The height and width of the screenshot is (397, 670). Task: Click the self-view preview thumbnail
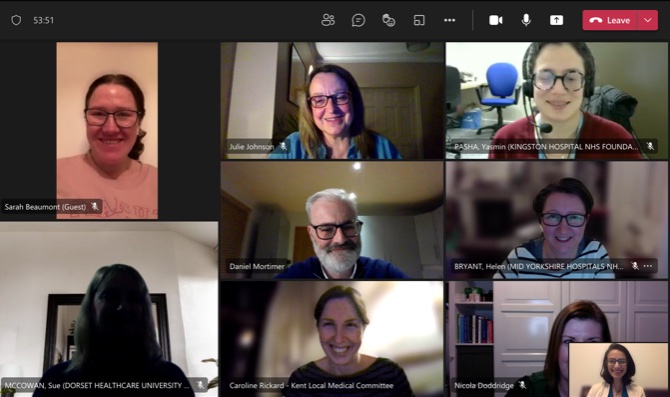618,370
